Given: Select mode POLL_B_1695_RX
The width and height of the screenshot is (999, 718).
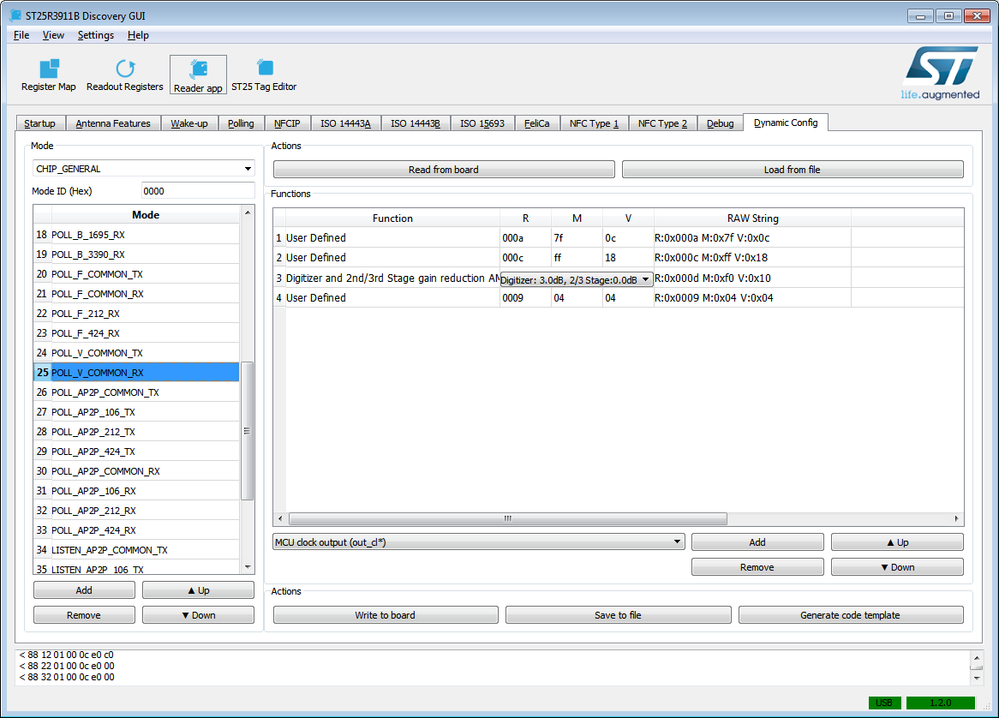Looking at the screenshot, I should (136, 235).
